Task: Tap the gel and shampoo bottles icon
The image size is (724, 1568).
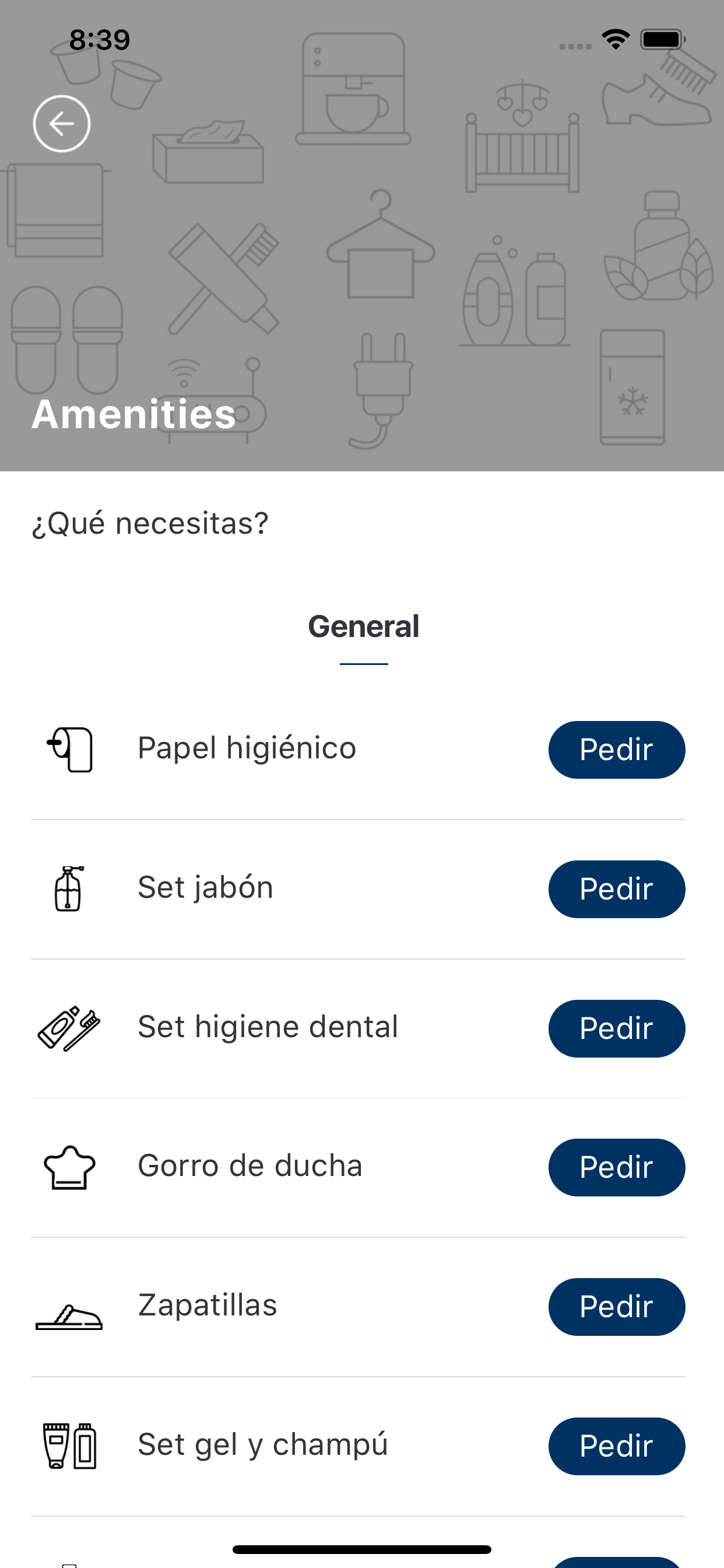Action: [69, 1445]
